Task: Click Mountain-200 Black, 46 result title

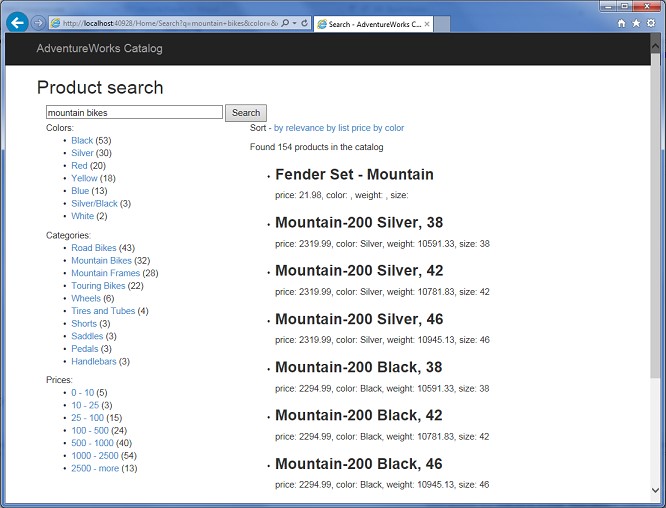Action: (x=359, y=464)
